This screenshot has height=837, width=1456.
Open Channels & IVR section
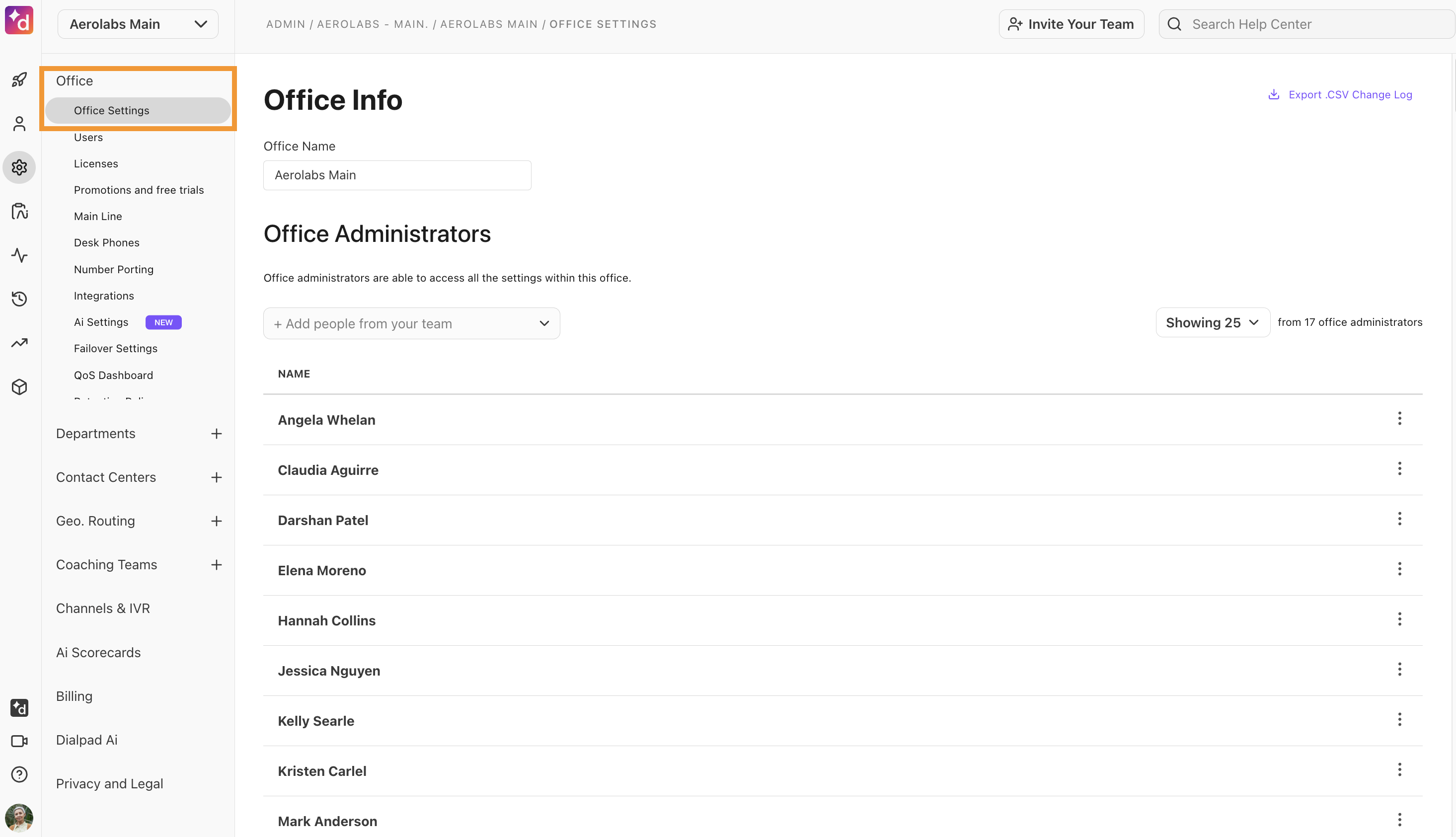coord(103,608)
